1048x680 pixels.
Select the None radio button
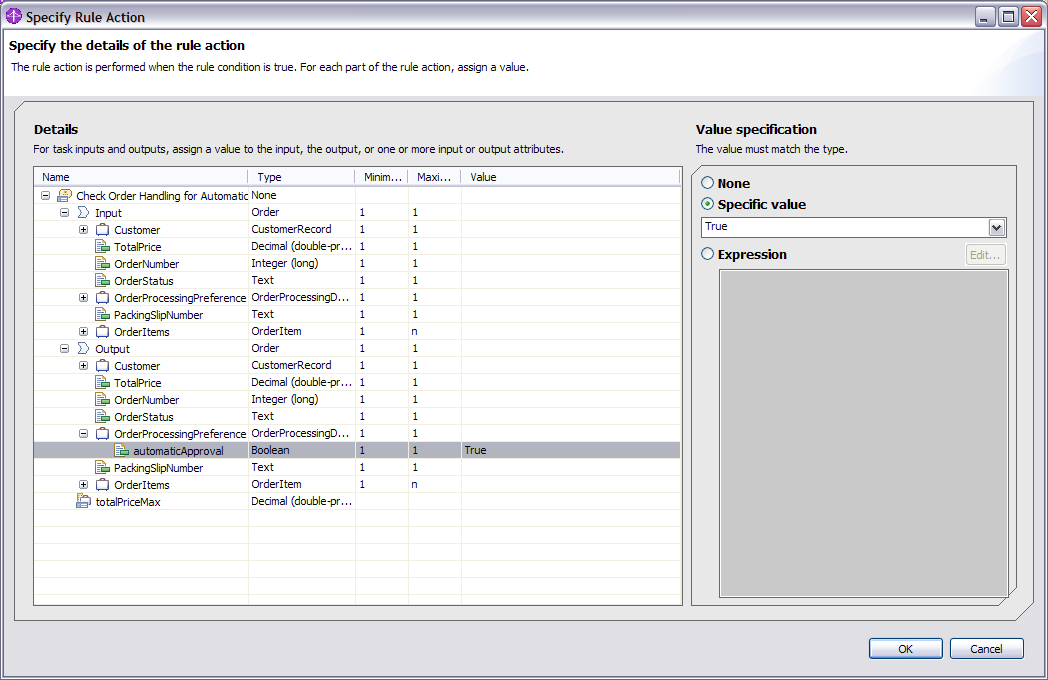point(708,183)
